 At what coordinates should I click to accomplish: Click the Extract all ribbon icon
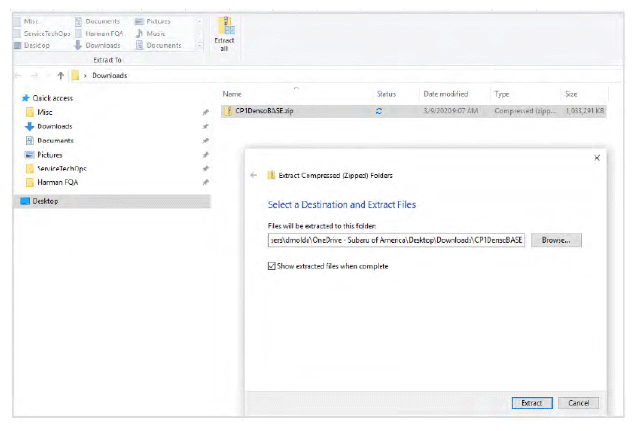pos(225,31)
